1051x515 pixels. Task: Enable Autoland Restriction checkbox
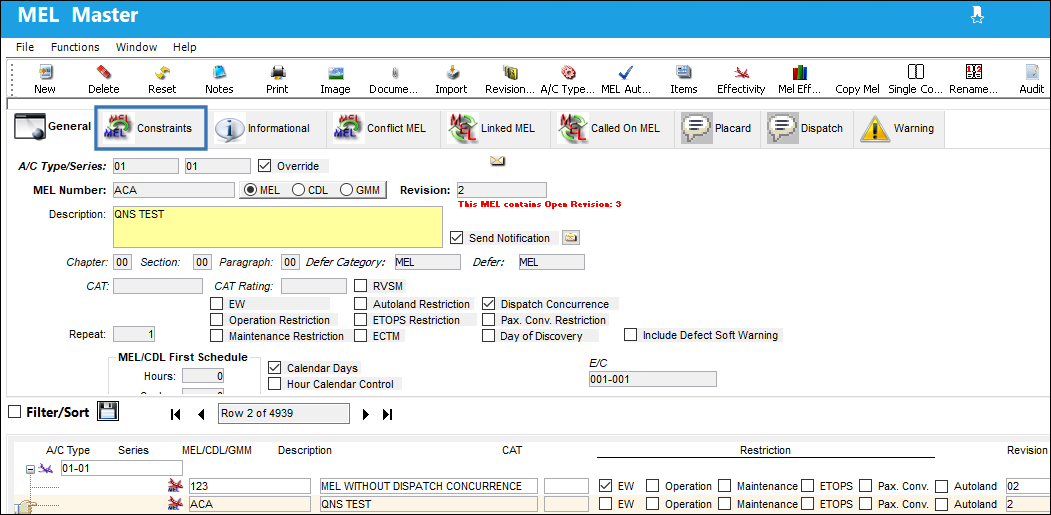(x=361, y=304)
